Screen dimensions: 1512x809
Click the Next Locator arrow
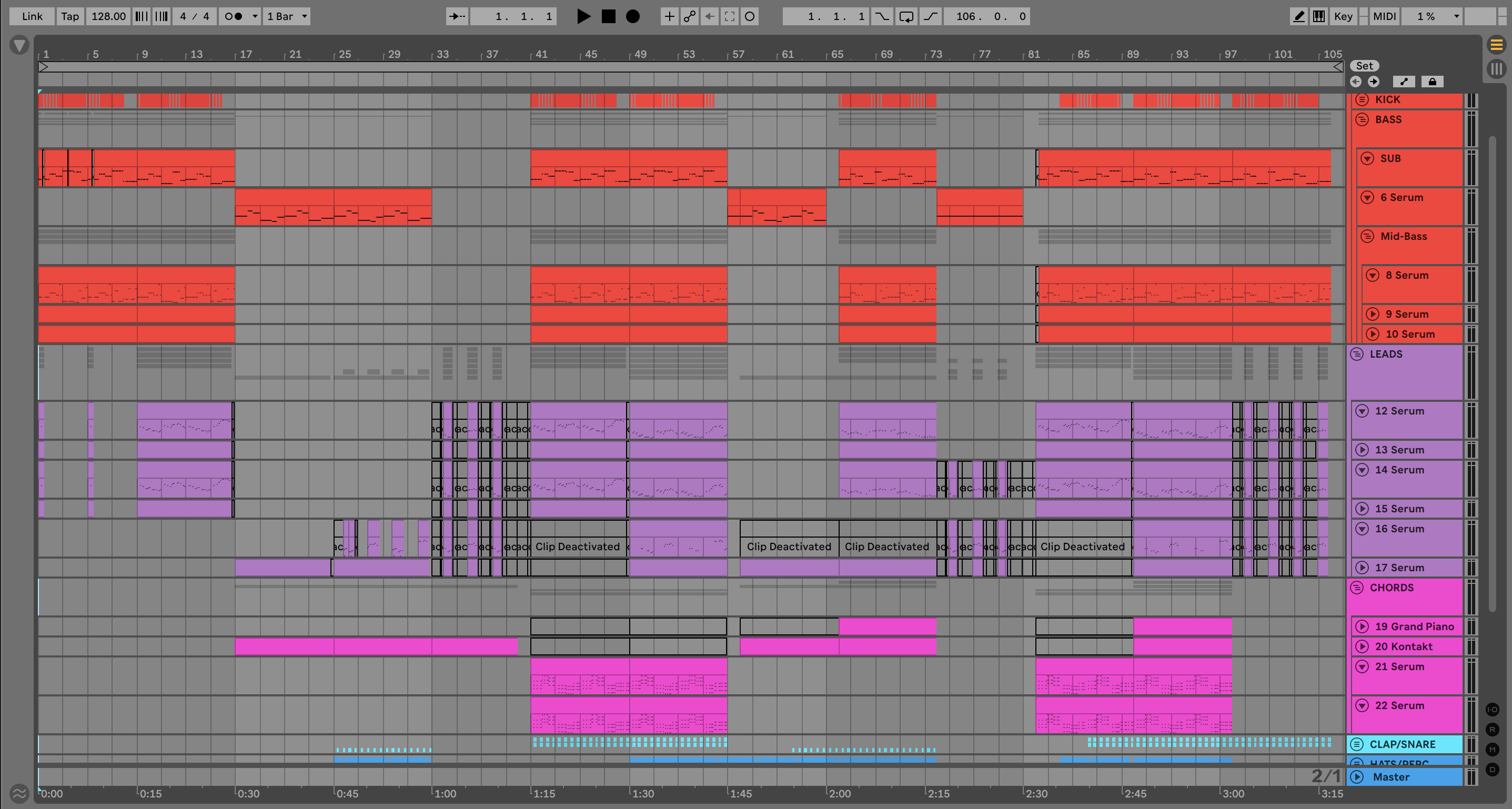point(1374,82)
